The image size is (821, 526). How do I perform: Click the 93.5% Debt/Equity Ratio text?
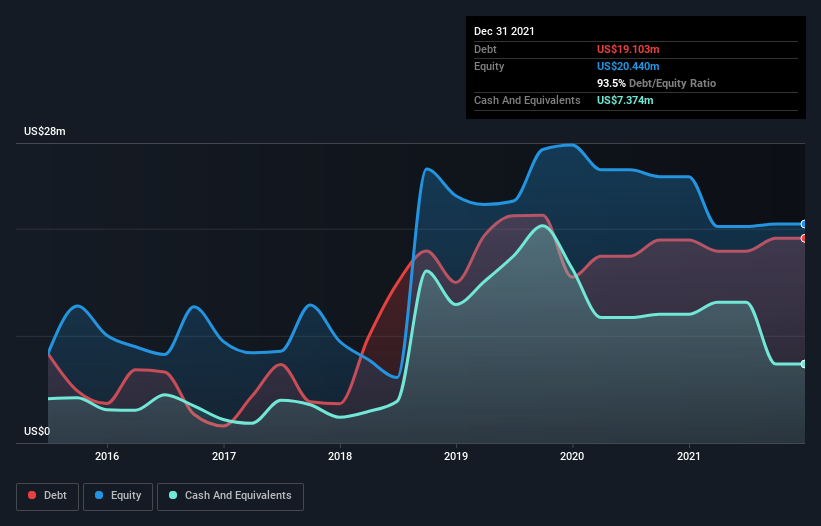pos(656,83)
